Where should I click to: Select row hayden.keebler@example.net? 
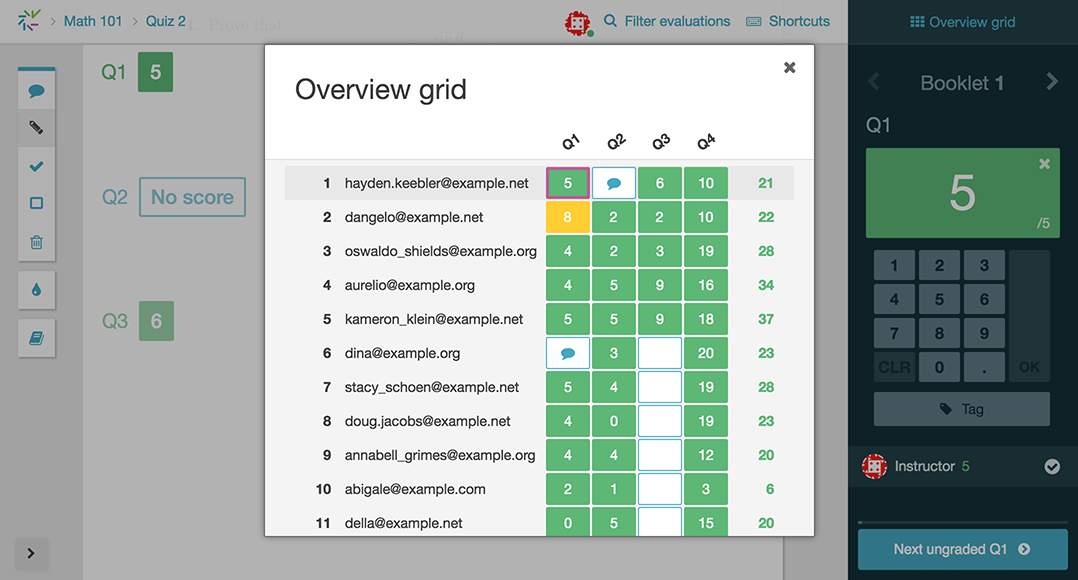[540, 183]
